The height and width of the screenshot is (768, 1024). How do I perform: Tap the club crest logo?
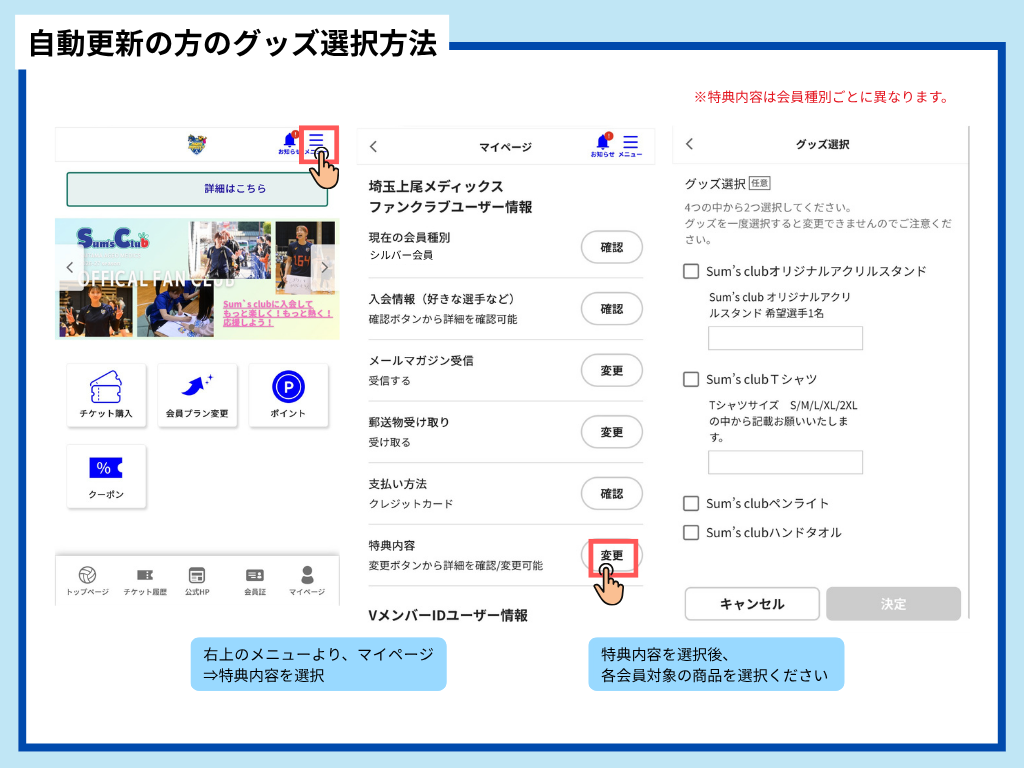(x=197, y=144)
